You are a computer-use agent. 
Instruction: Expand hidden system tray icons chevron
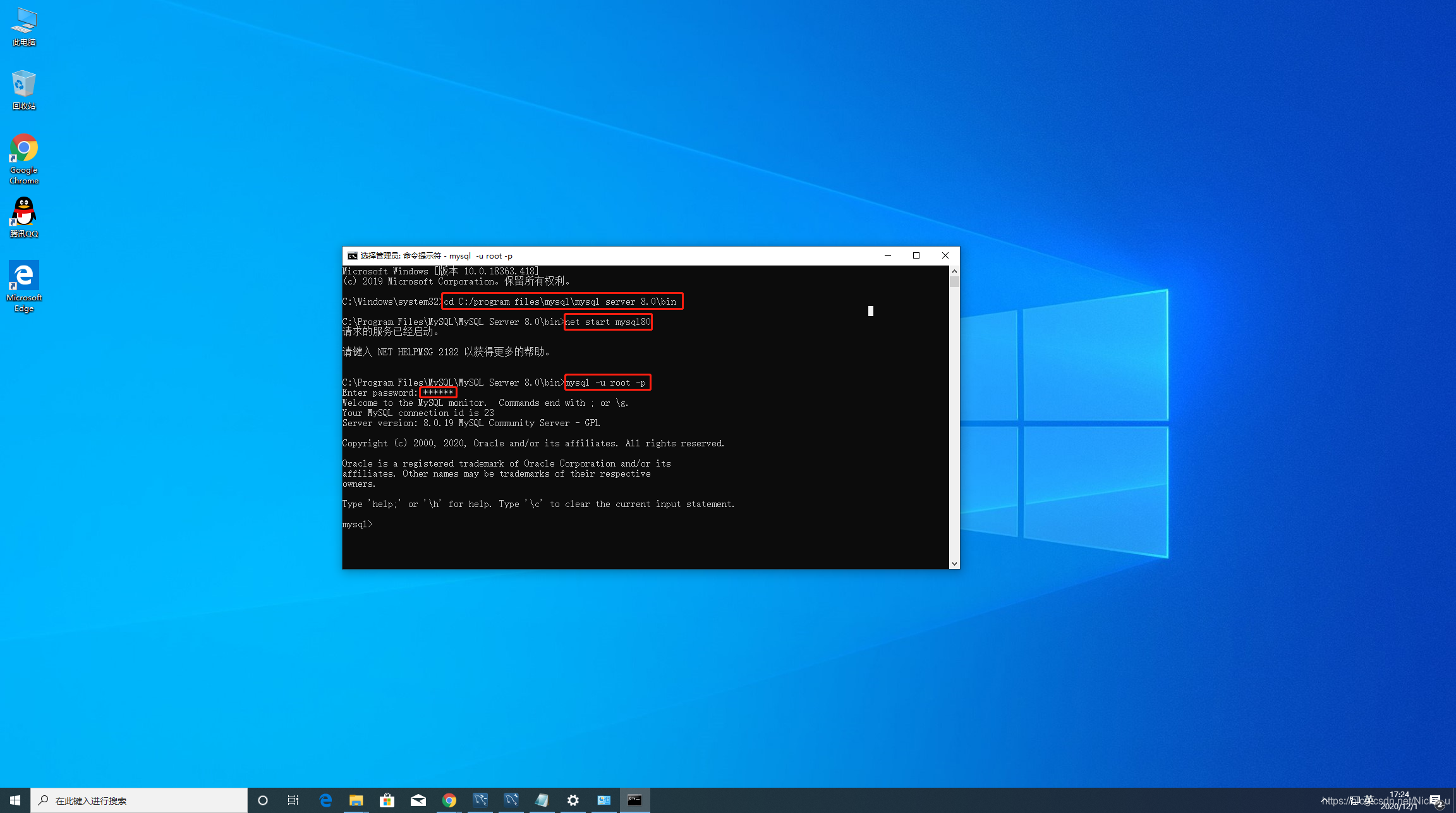[x=1323, y=800]
